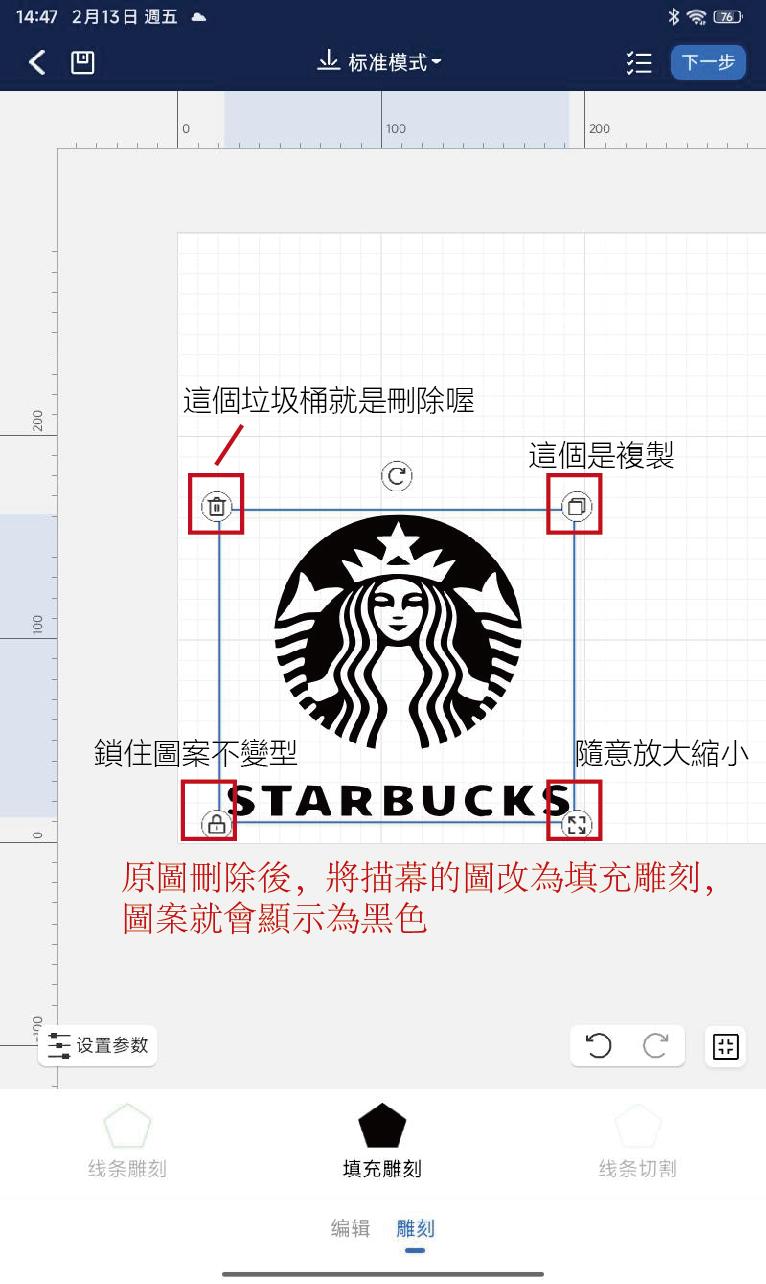The width and height of the screenshot is (766, 1284).
Task: Fit canvas to view icon
Action: click(x=725, y=1047)
